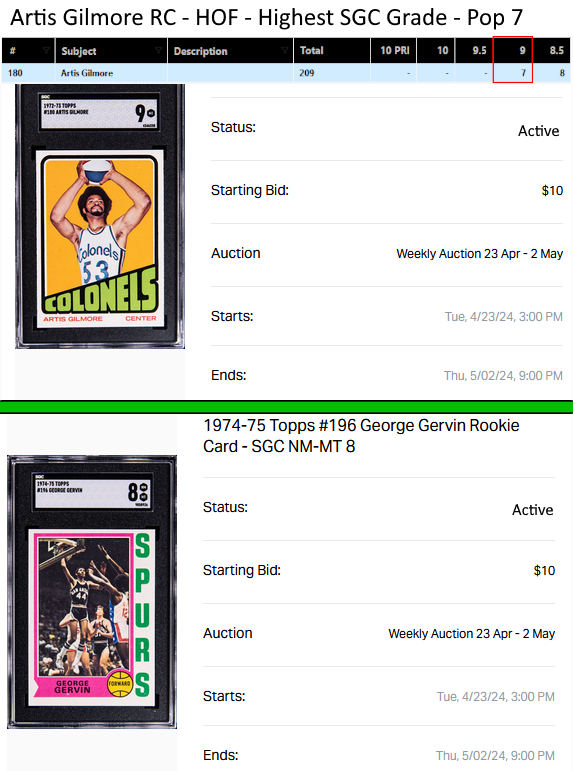
Task: Open the Subject column filter icon
Action: tap(158, 50)
